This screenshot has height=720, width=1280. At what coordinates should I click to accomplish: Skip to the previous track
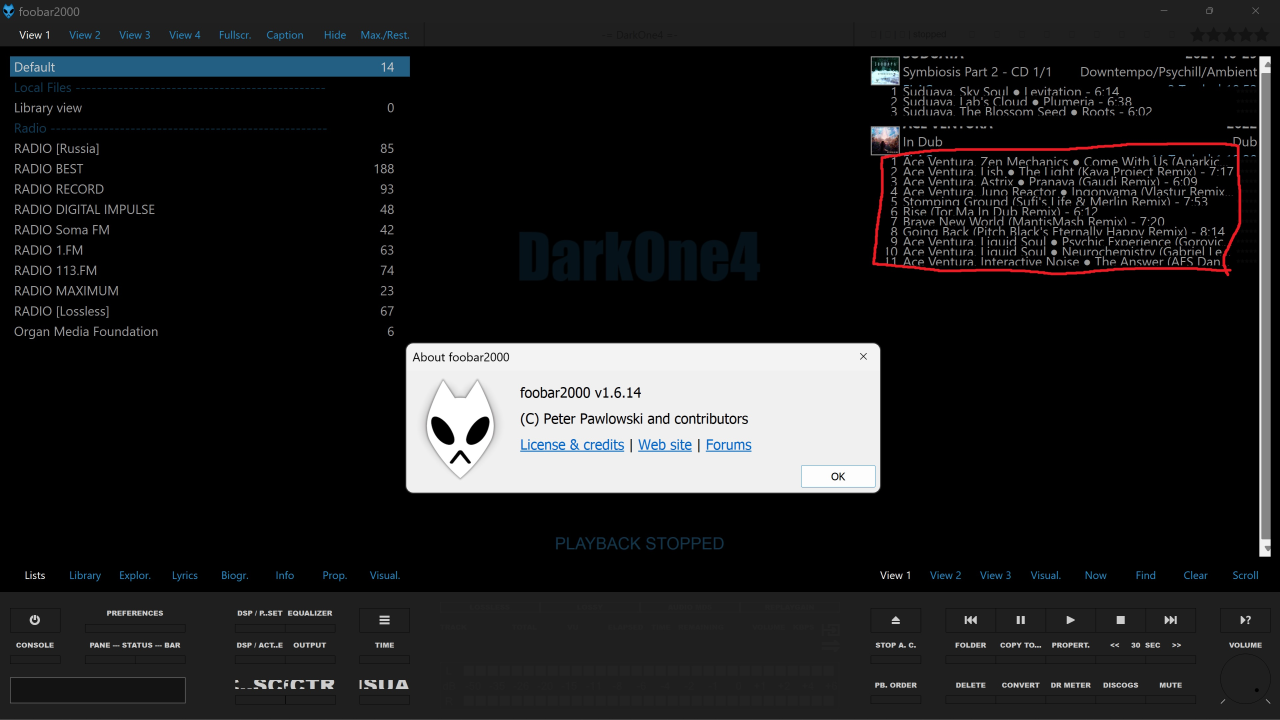(970, 620)
